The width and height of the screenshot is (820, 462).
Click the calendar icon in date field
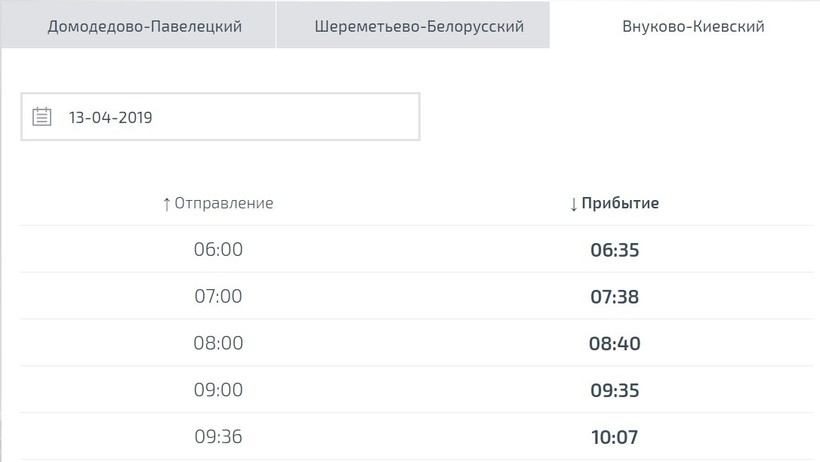pos(42,117)
